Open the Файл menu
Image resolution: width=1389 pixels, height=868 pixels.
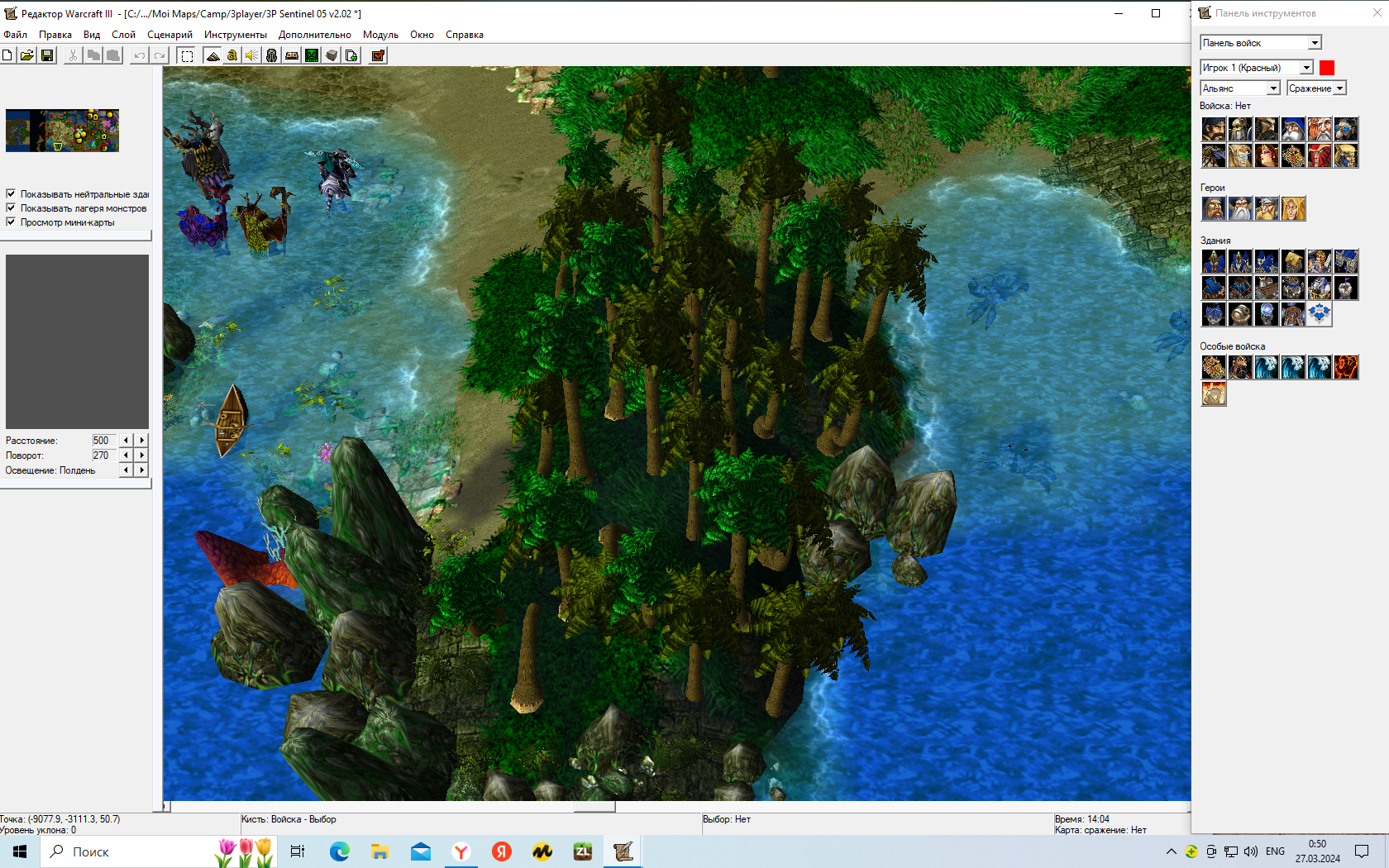click(x=16, y=35)
